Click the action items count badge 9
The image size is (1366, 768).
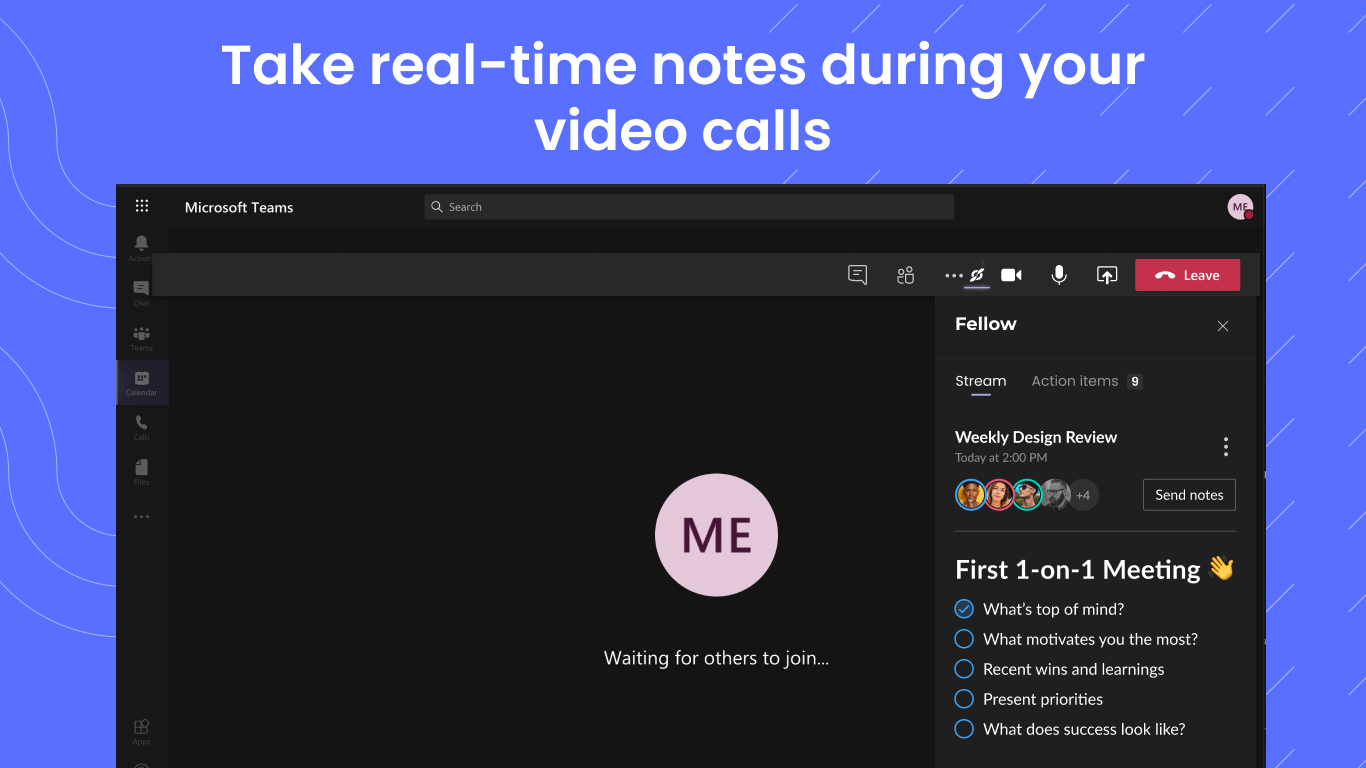1134,381
